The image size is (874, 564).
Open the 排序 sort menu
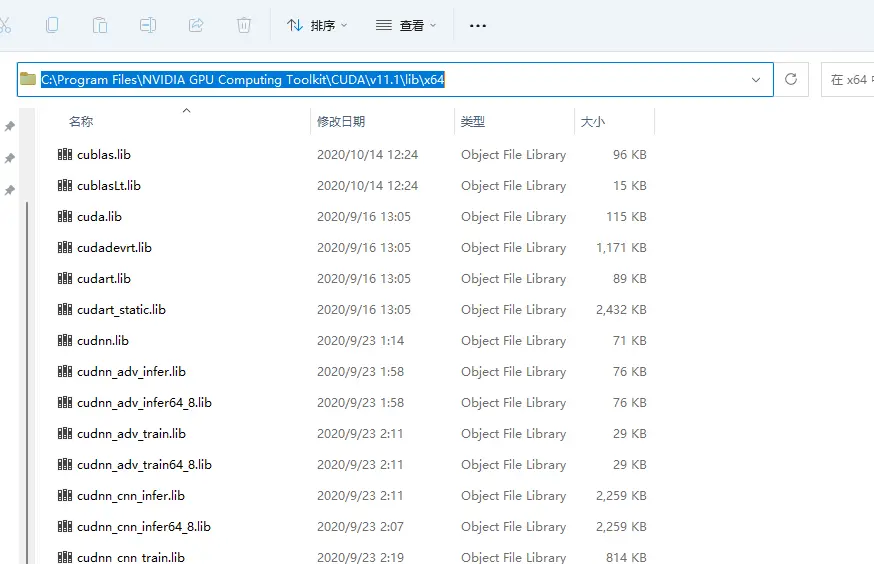tap(317, 25)
